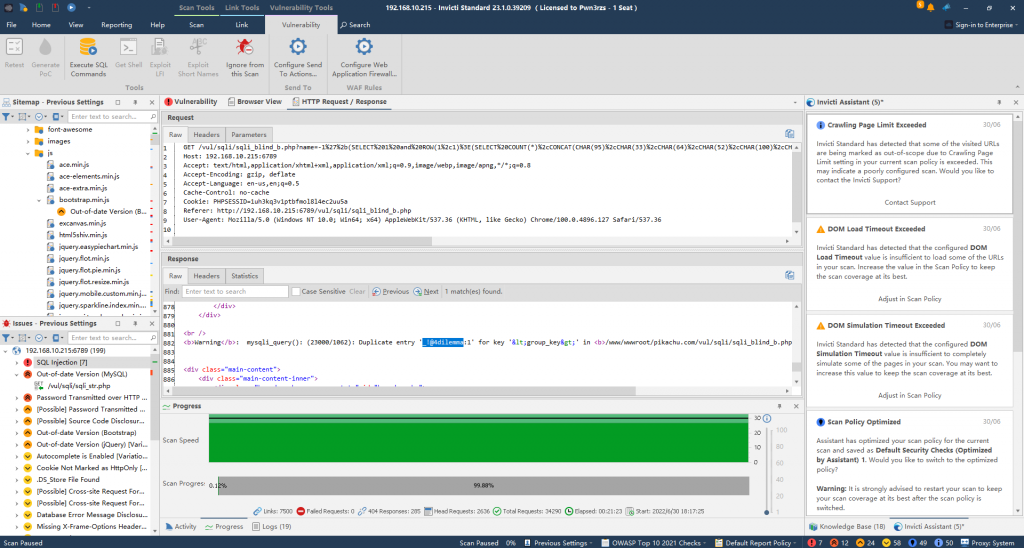1024x548 pixels.
Task: Expand the SQL Injection issue node
Action: tap(17, 362)
